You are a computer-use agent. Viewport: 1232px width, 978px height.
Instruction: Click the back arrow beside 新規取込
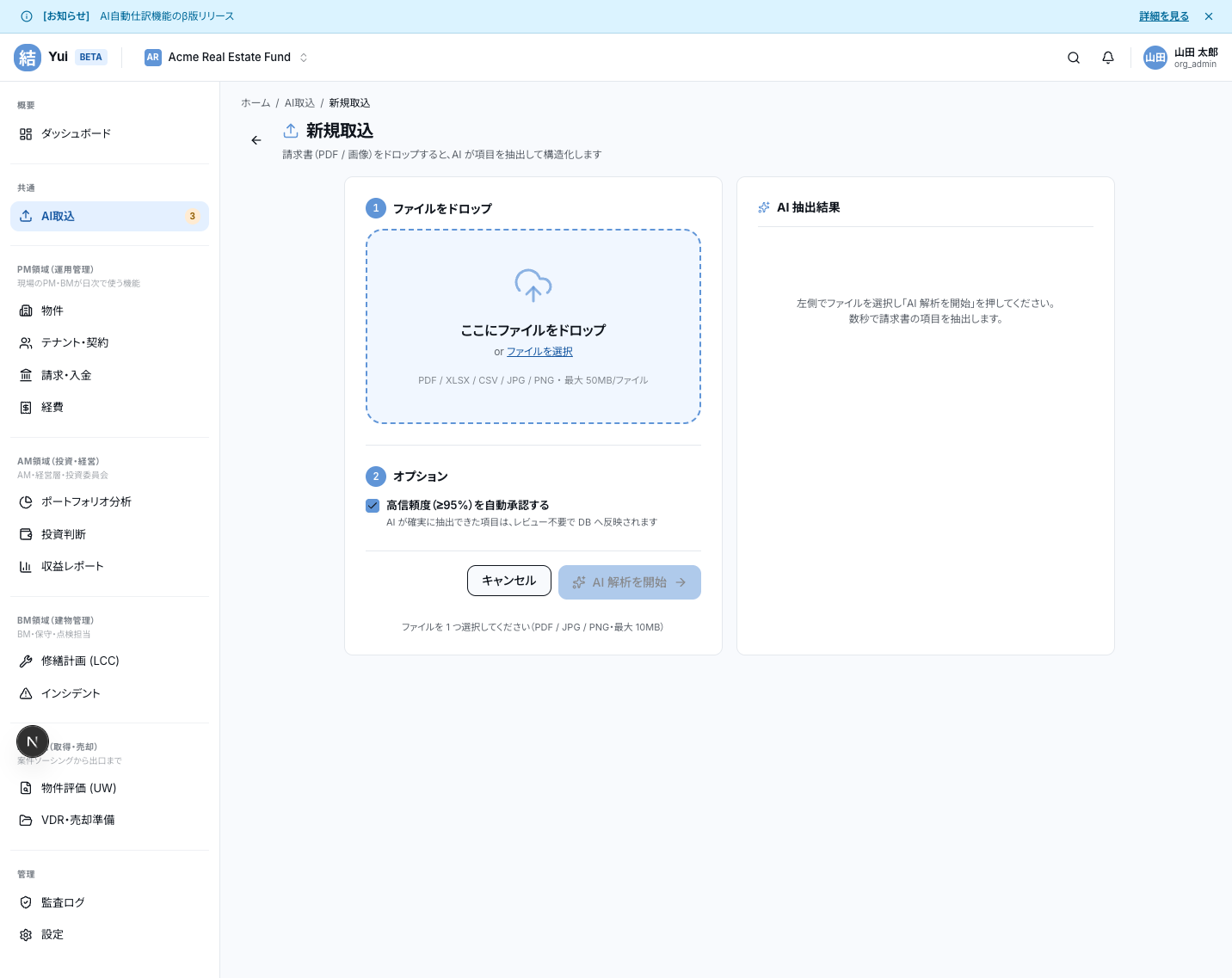tap(256, 140)
